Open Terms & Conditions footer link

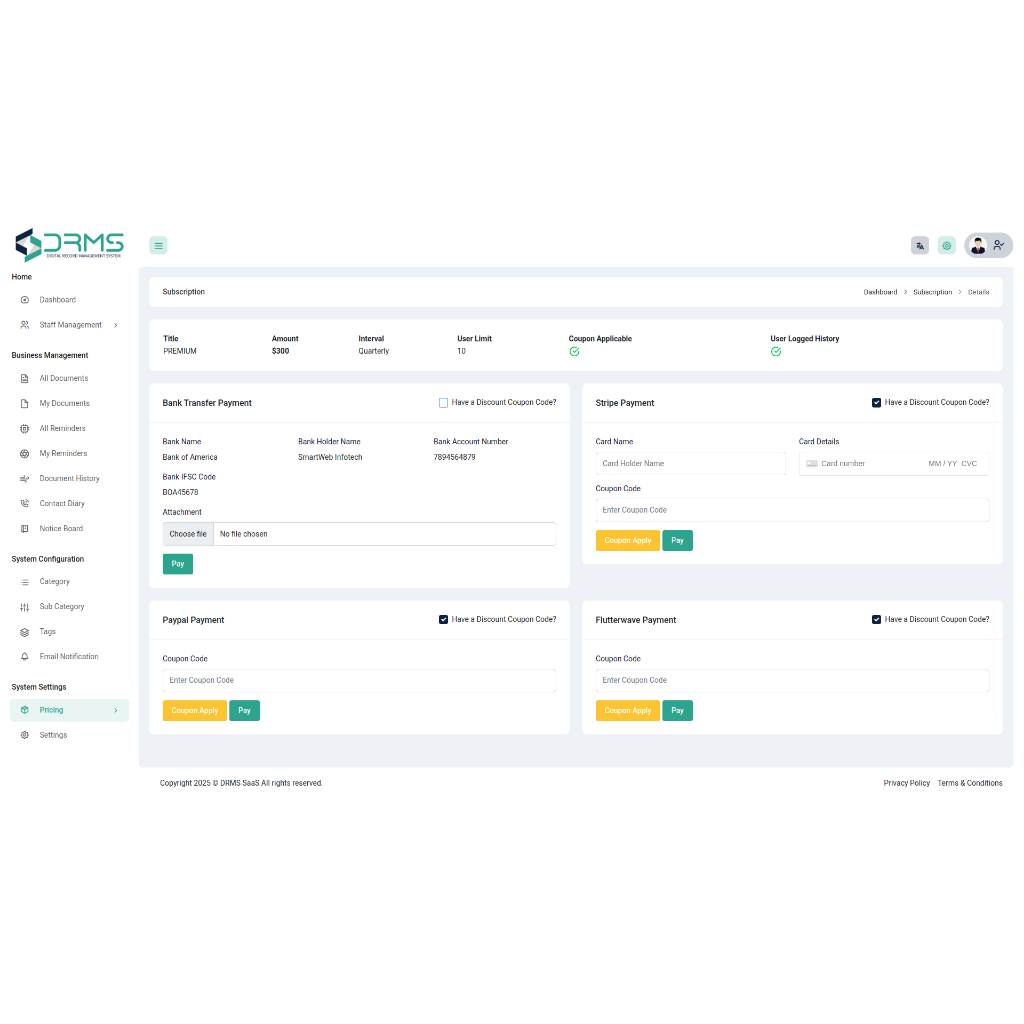(x=970, y=783)
